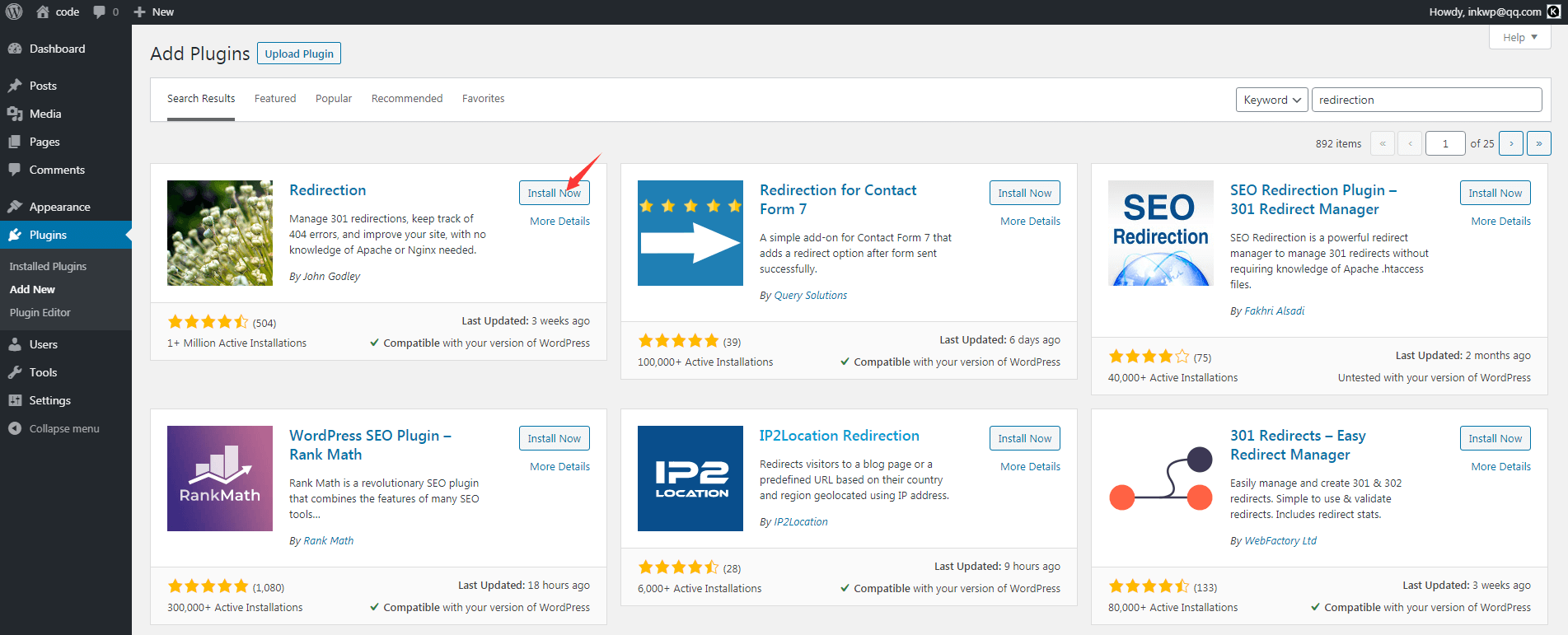This screenshot has height=635, width=1568.
Task: Click the IP2 Location logo thumbnail
Action: pyautogui.click(x=690, y=479)
